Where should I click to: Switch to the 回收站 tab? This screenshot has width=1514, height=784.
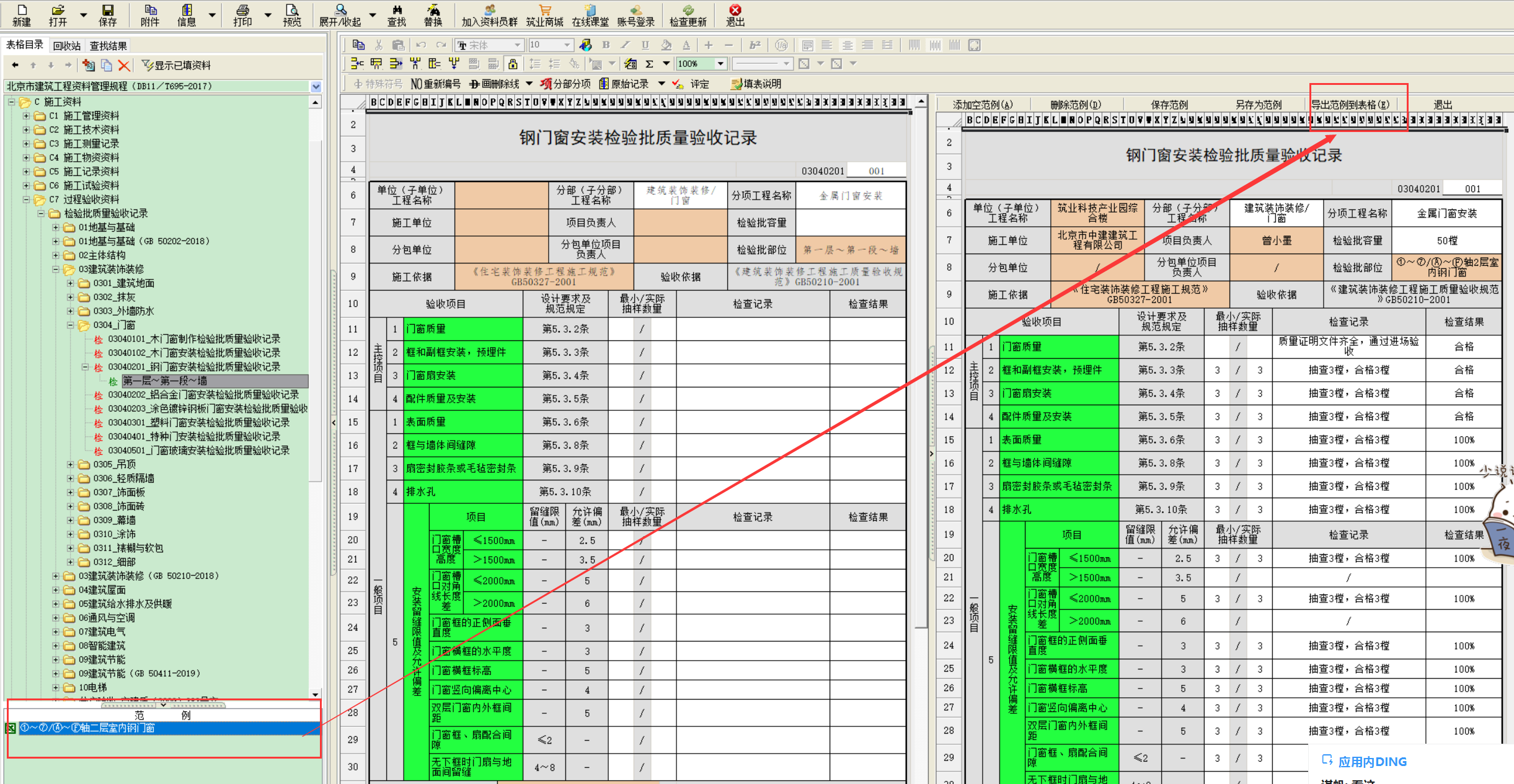pos(66,46)
